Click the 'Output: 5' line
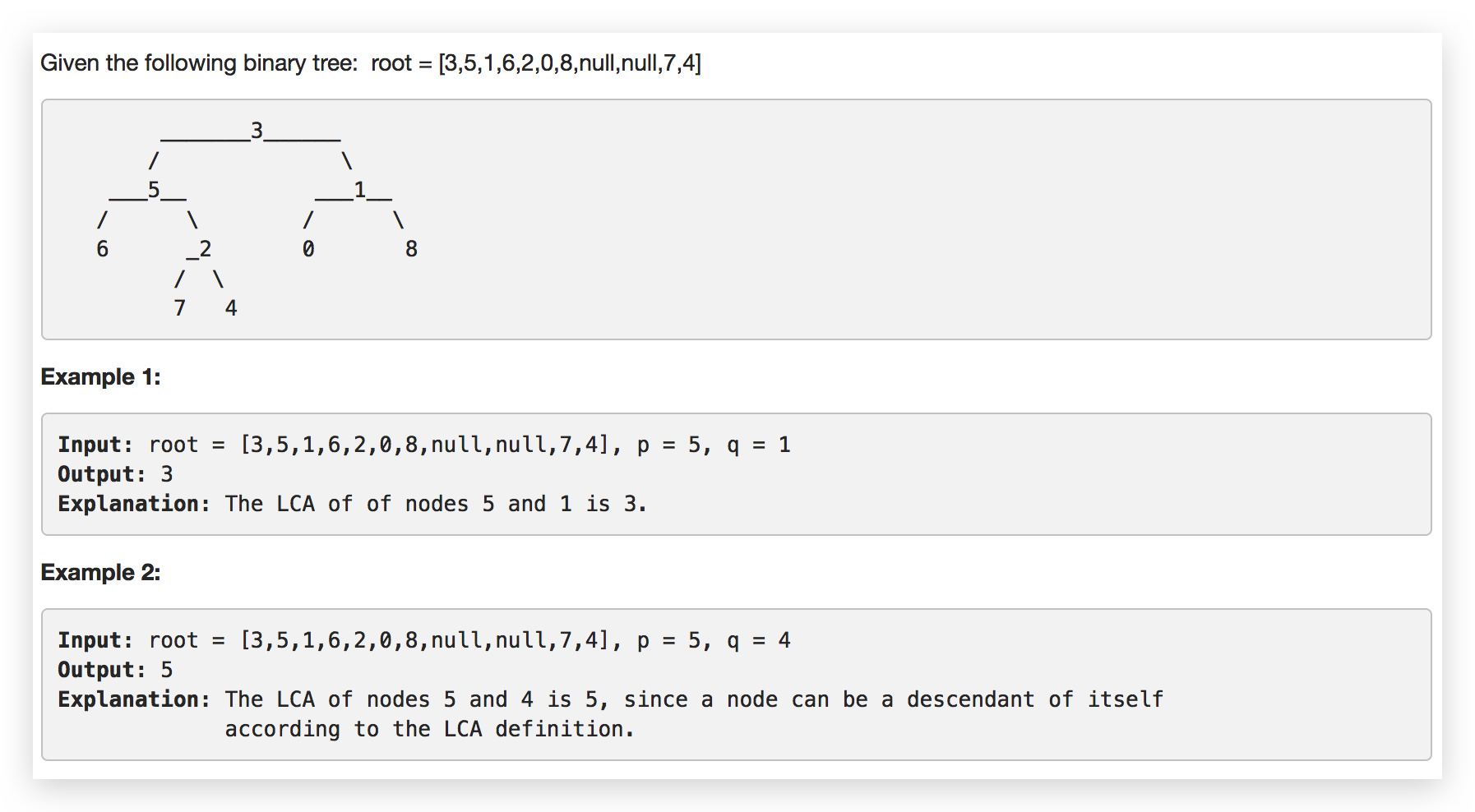This screenshot has width=1475, height=812. tap(115, 670)
